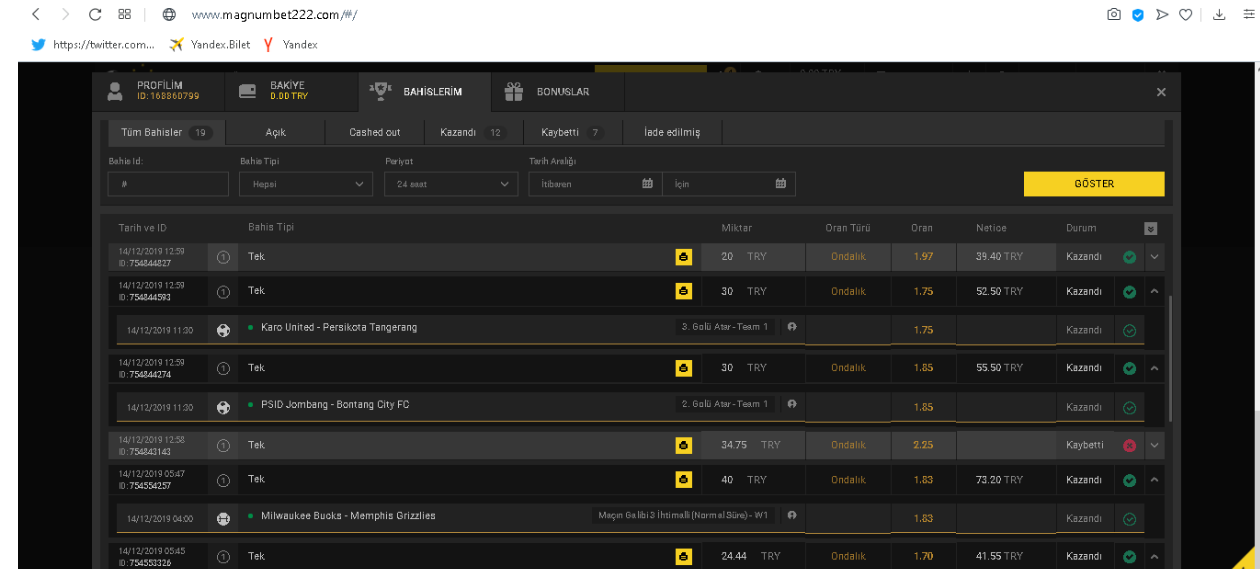1260x569 pixels.
Task: Click the bet list vertical scrollbar
Action: click(x=1170, y=357)
